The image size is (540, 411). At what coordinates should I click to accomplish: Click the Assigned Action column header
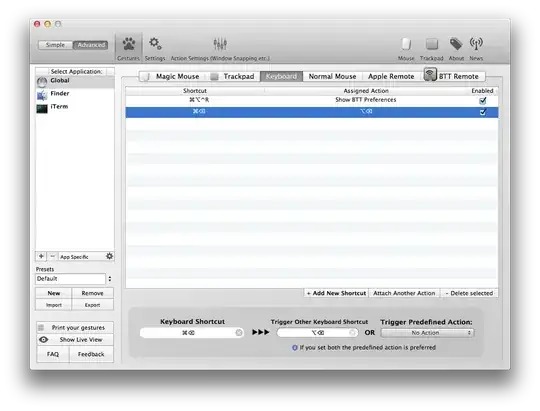tap(366, 91)
